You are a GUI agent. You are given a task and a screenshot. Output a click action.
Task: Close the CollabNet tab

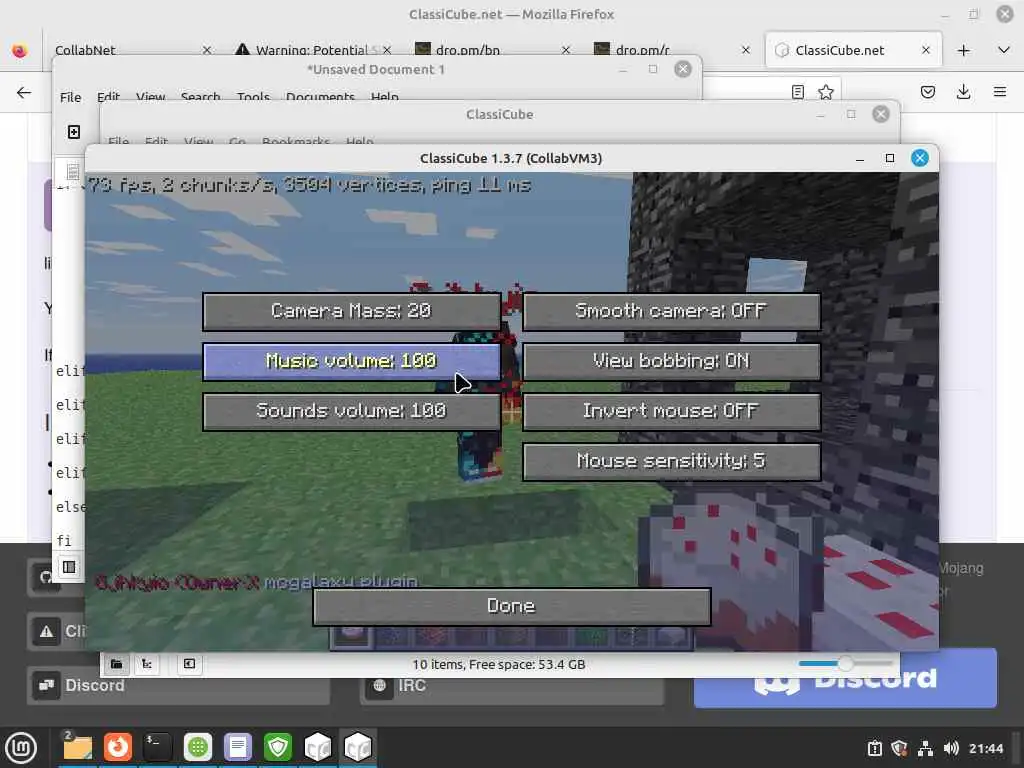tap(206, 50)
